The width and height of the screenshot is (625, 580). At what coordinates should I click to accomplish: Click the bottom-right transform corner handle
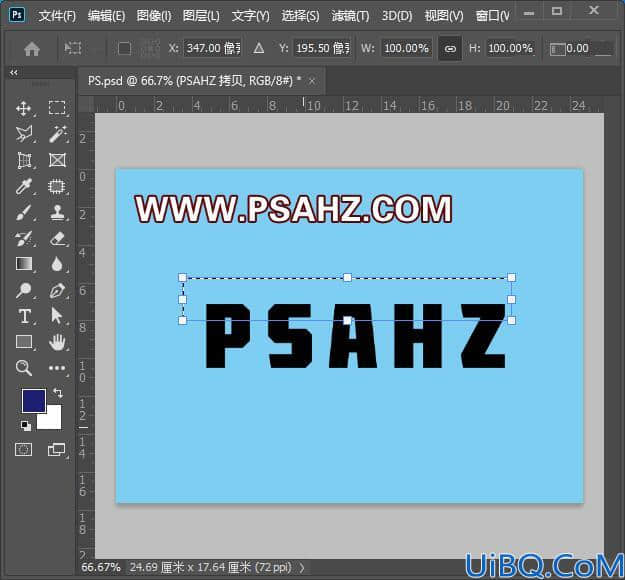click(511, 320)
